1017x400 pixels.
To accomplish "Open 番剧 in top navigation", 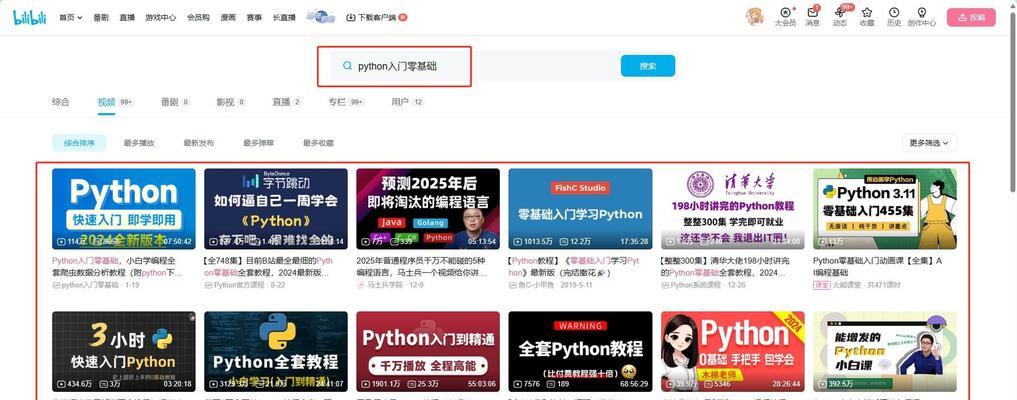I will pyautogui.click(x=101, y=18).
